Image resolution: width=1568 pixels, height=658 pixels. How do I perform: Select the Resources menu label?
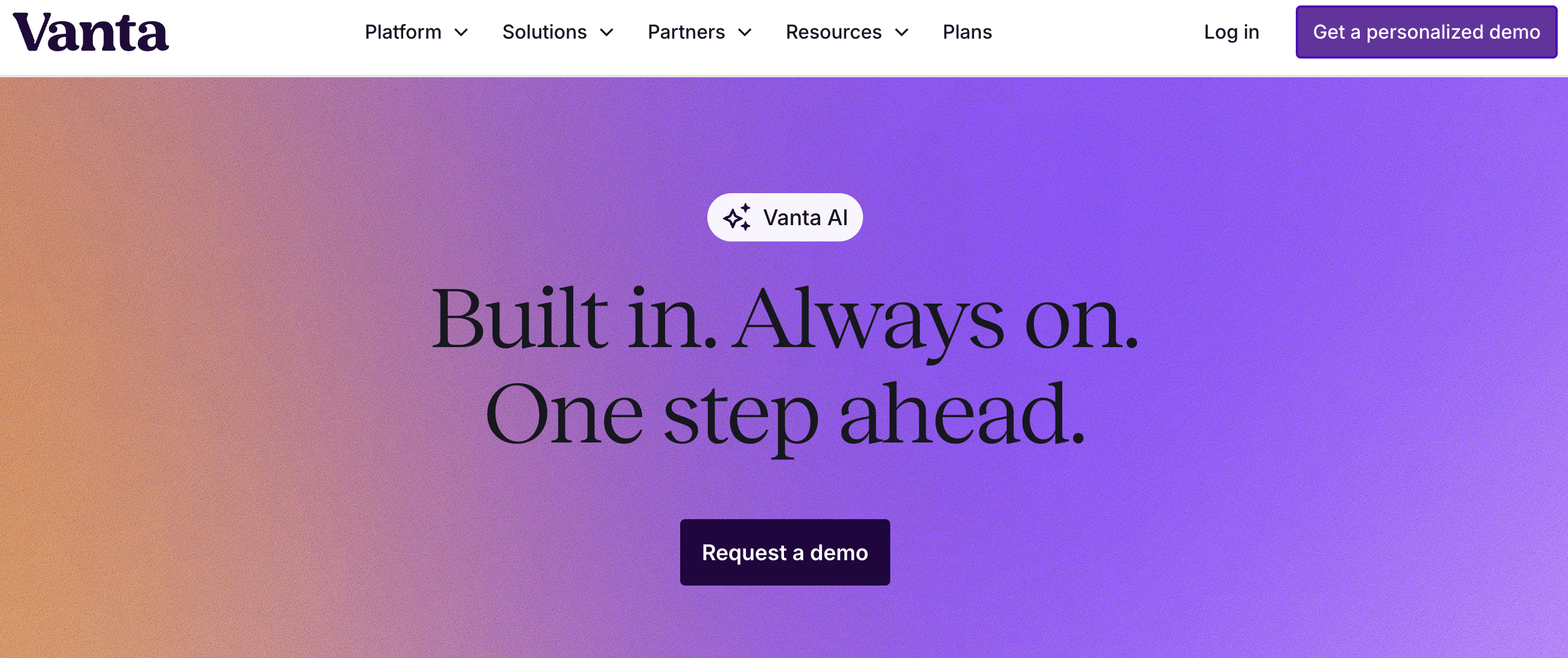click(x=833, y=32)
